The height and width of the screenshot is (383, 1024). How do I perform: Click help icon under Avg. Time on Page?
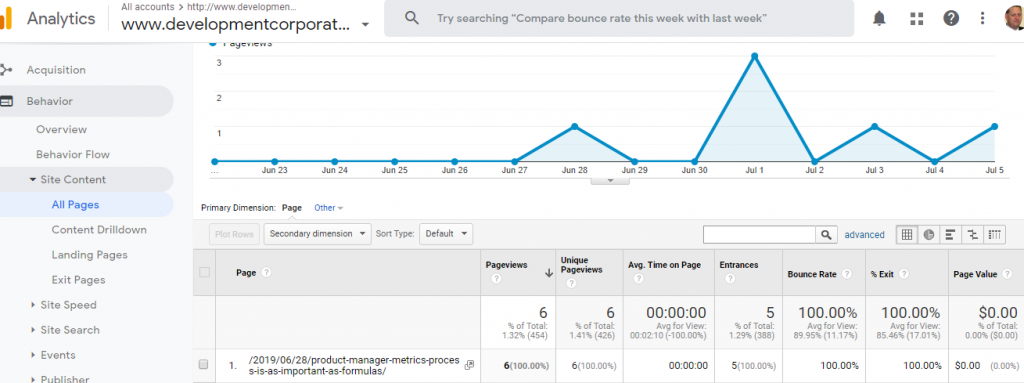click(x=638, y=278)
